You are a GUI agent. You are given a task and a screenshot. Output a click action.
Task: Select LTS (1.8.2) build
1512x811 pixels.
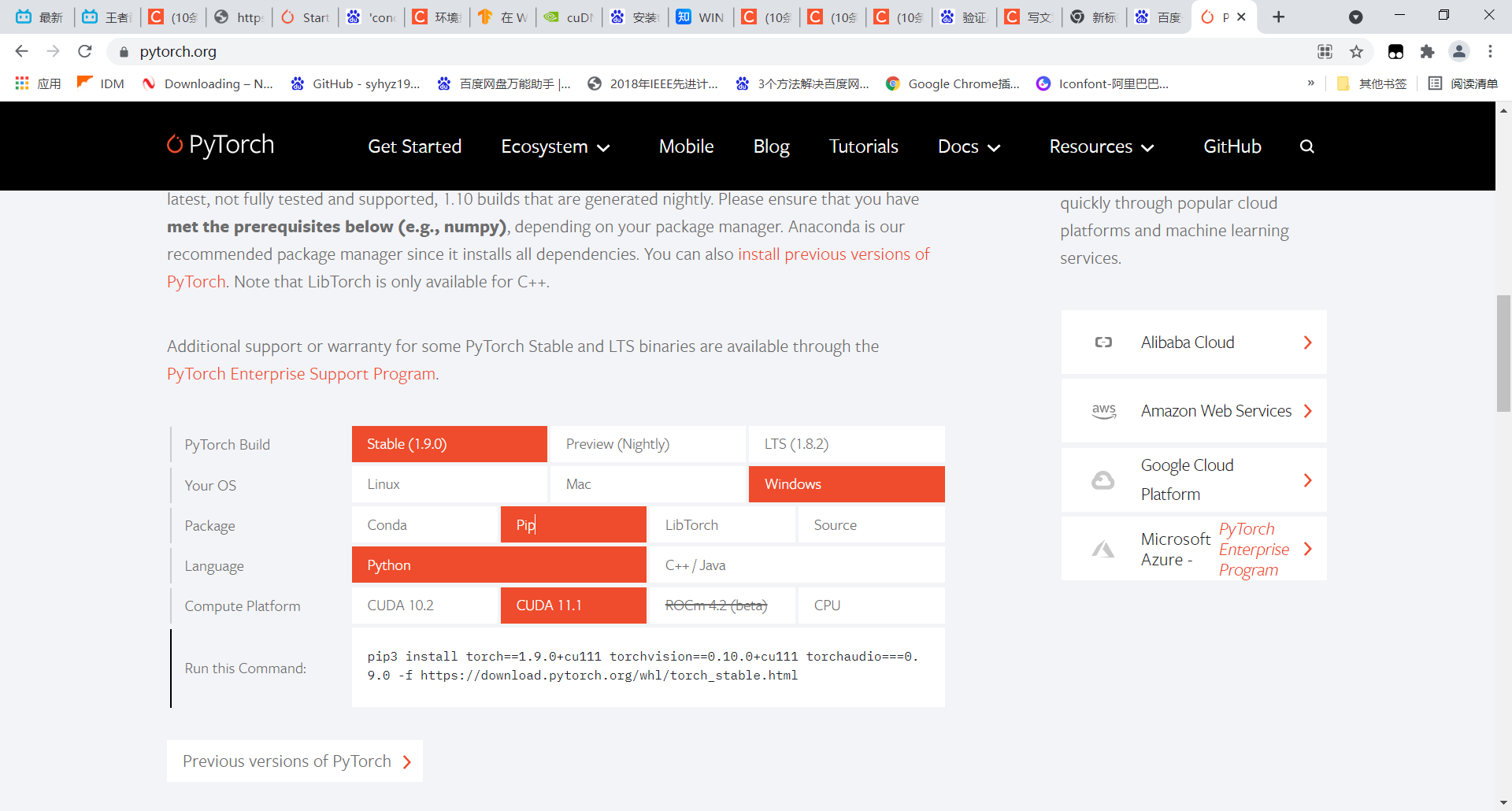[x=847, y=444]
